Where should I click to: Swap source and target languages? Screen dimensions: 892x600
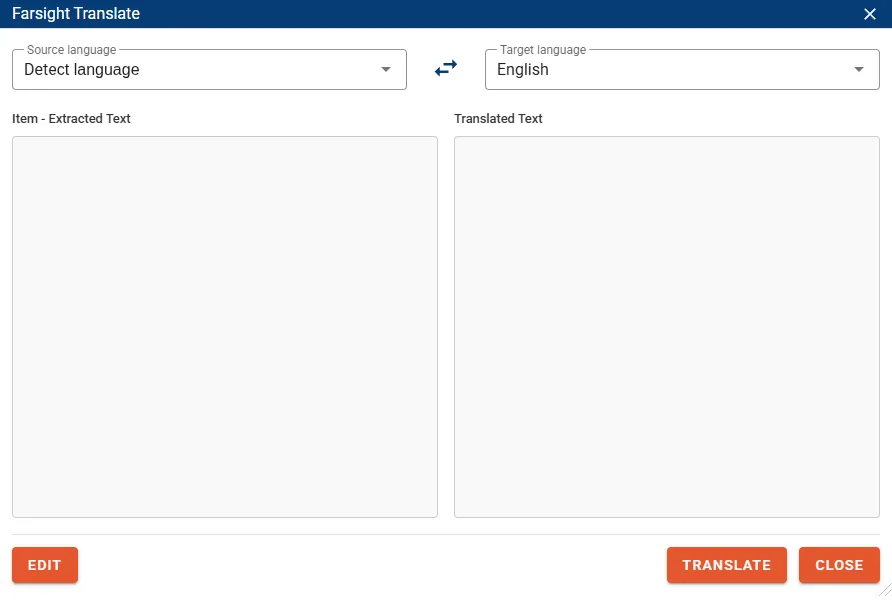pyautogui.click(x=446, y=68)
